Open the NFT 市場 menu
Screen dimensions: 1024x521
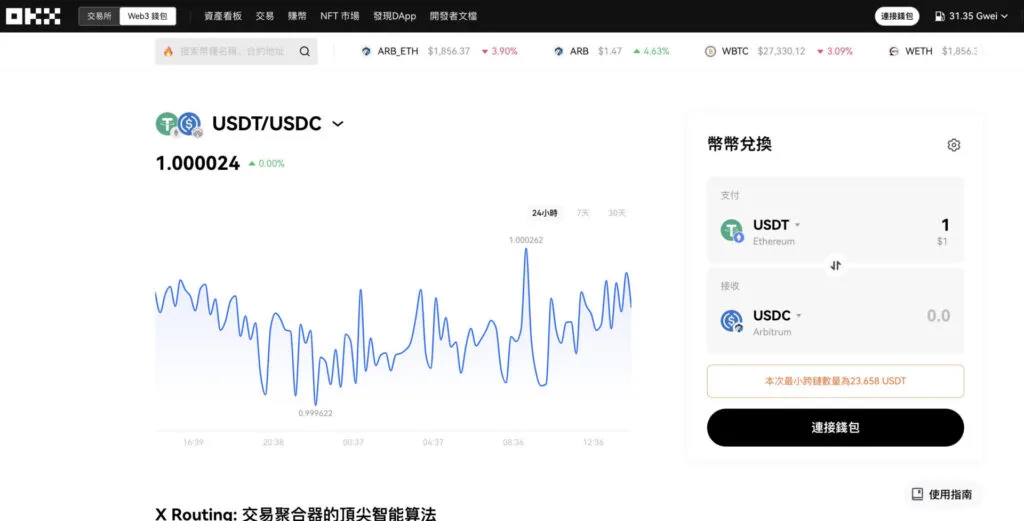339,16
